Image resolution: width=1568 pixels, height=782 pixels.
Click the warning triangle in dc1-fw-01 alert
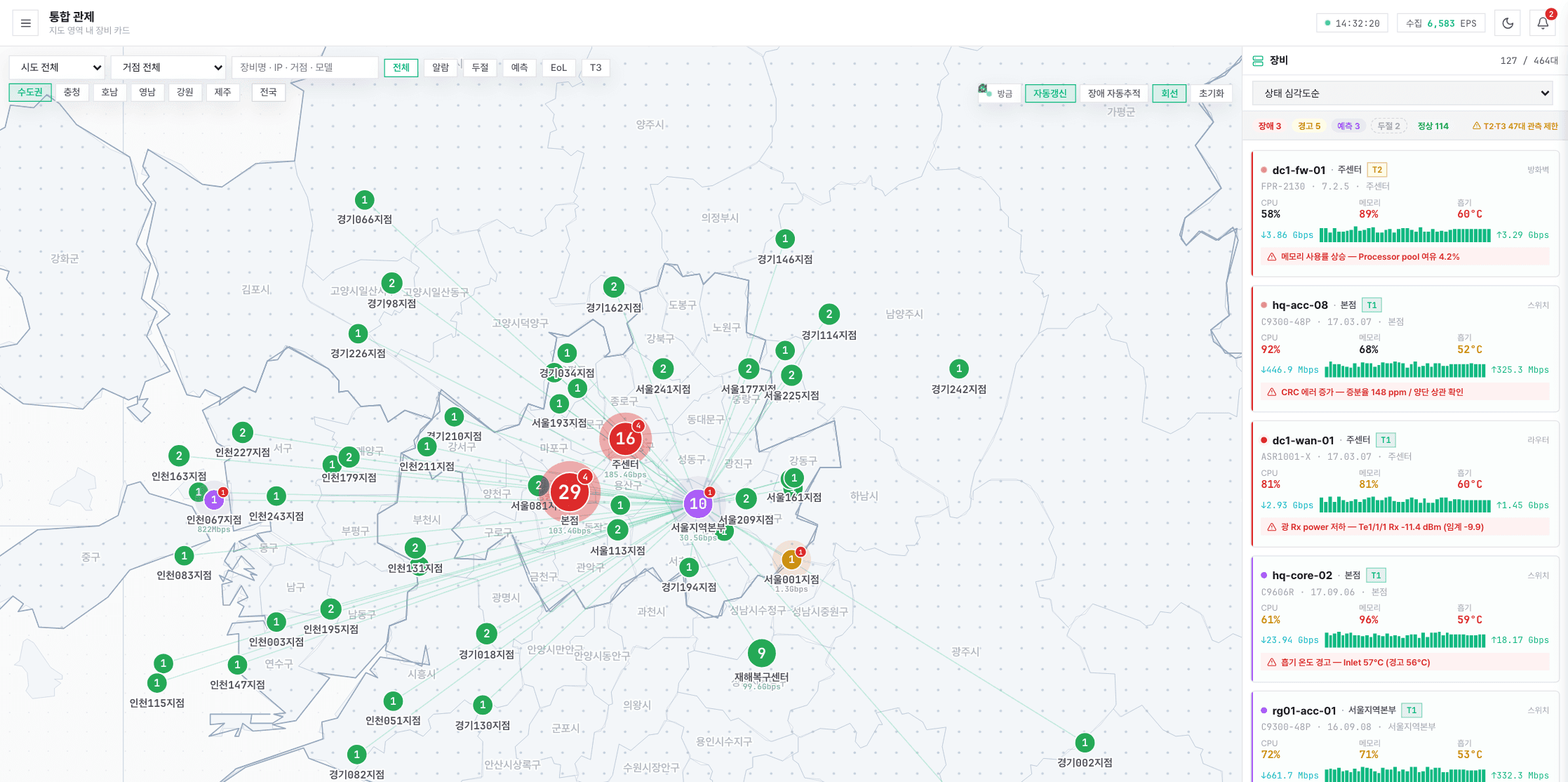(1271, 257)
